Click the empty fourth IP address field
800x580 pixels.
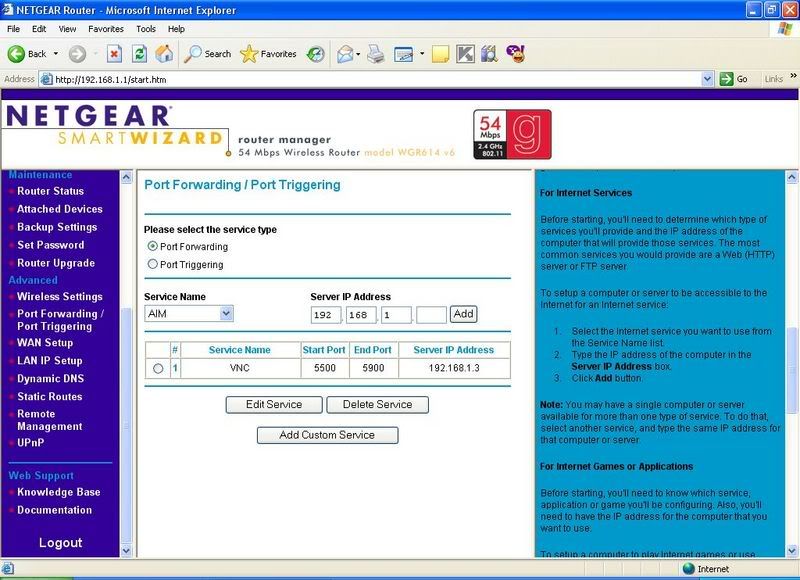point(431,315)
